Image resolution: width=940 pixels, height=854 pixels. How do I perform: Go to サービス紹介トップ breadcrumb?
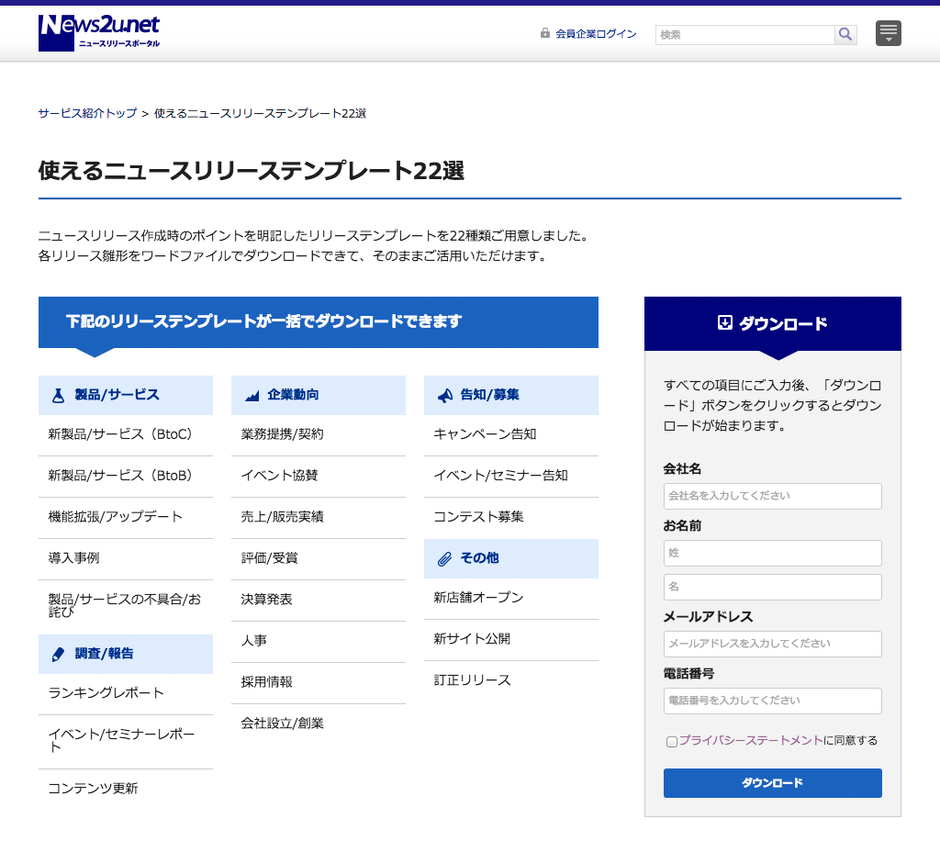(87, 113)
